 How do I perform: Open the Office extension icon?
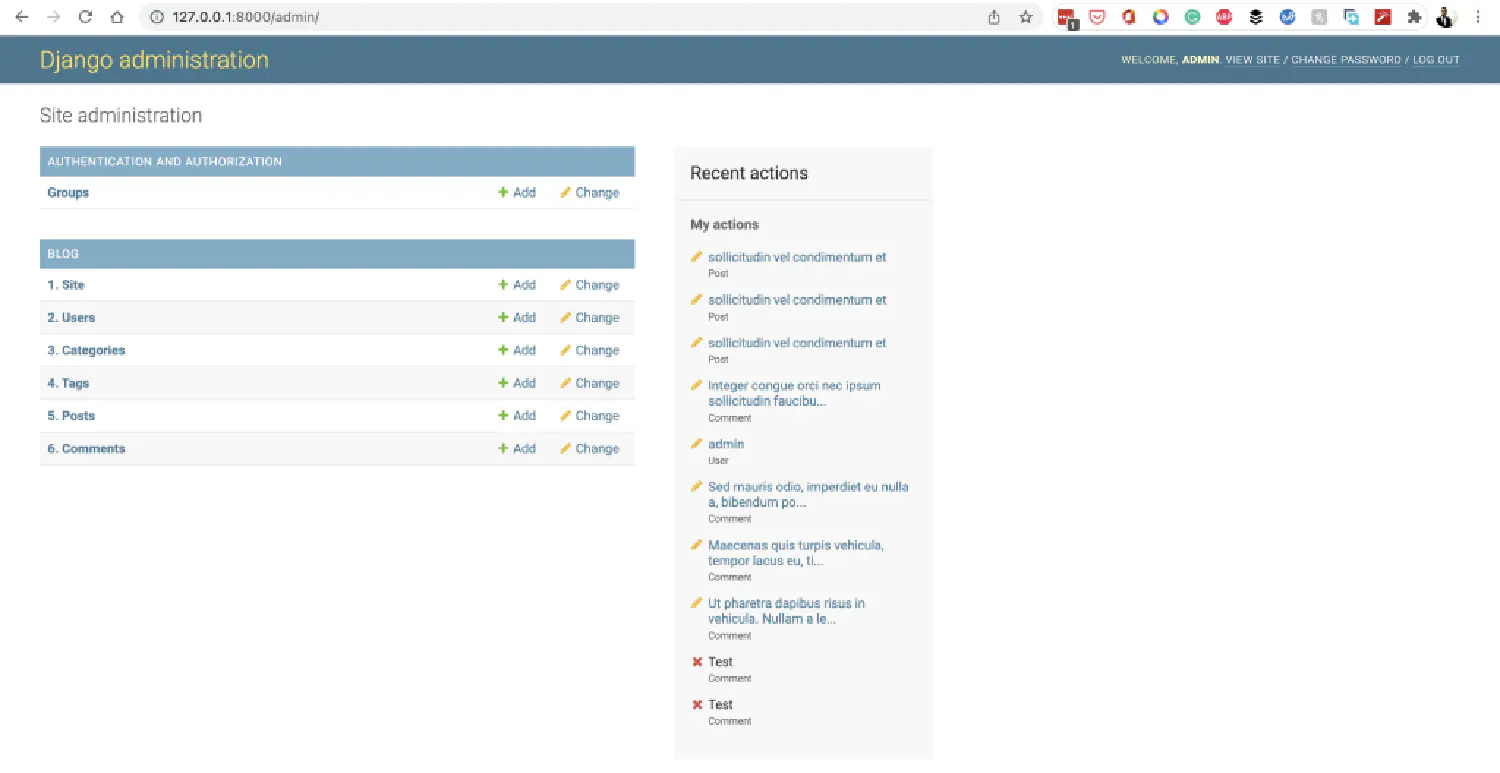click(1129, 17)
